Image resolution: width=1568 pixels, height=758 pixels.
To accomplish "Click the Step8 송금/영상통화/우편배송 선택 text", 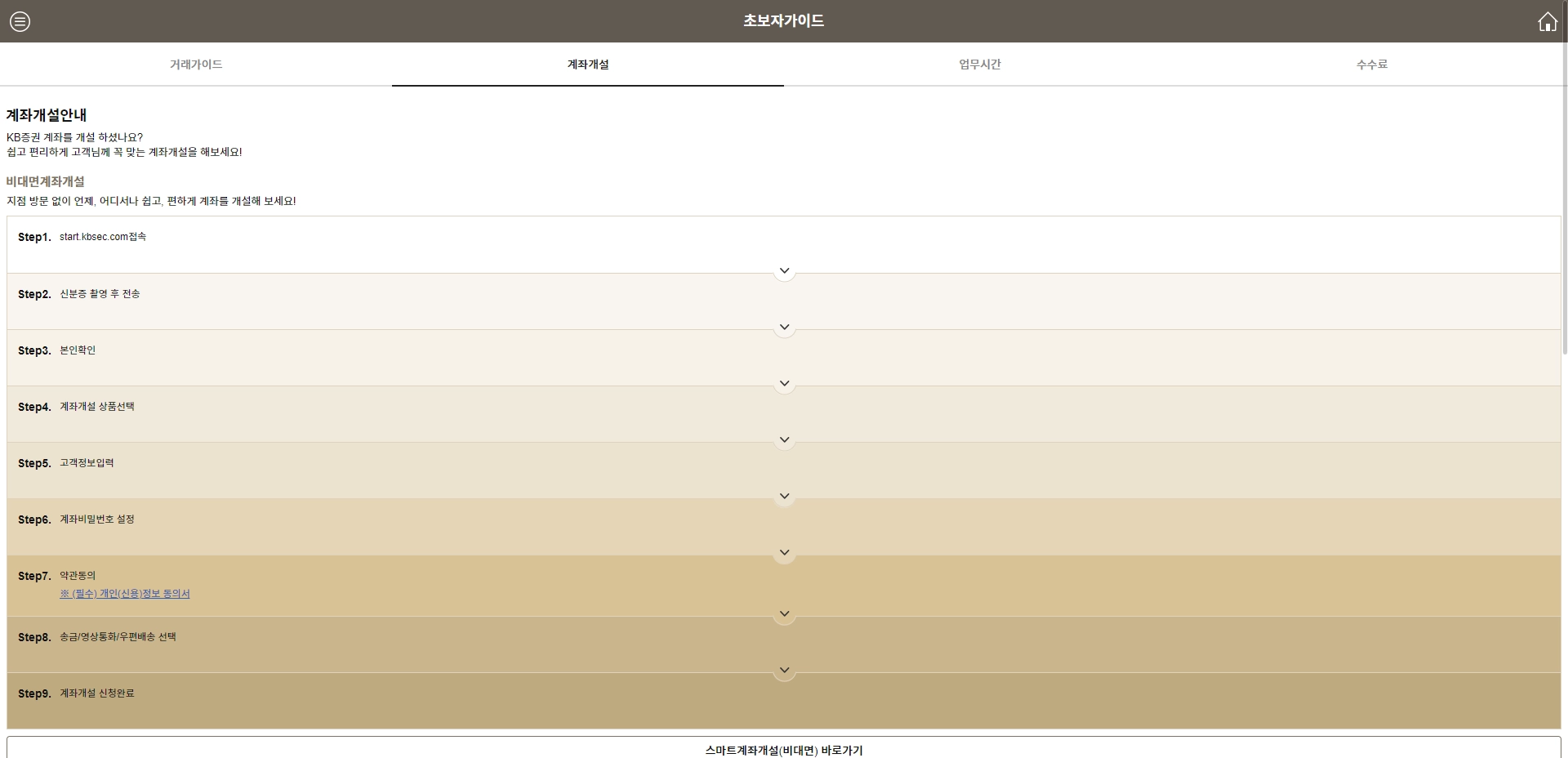I will click(x=118, y=637).
